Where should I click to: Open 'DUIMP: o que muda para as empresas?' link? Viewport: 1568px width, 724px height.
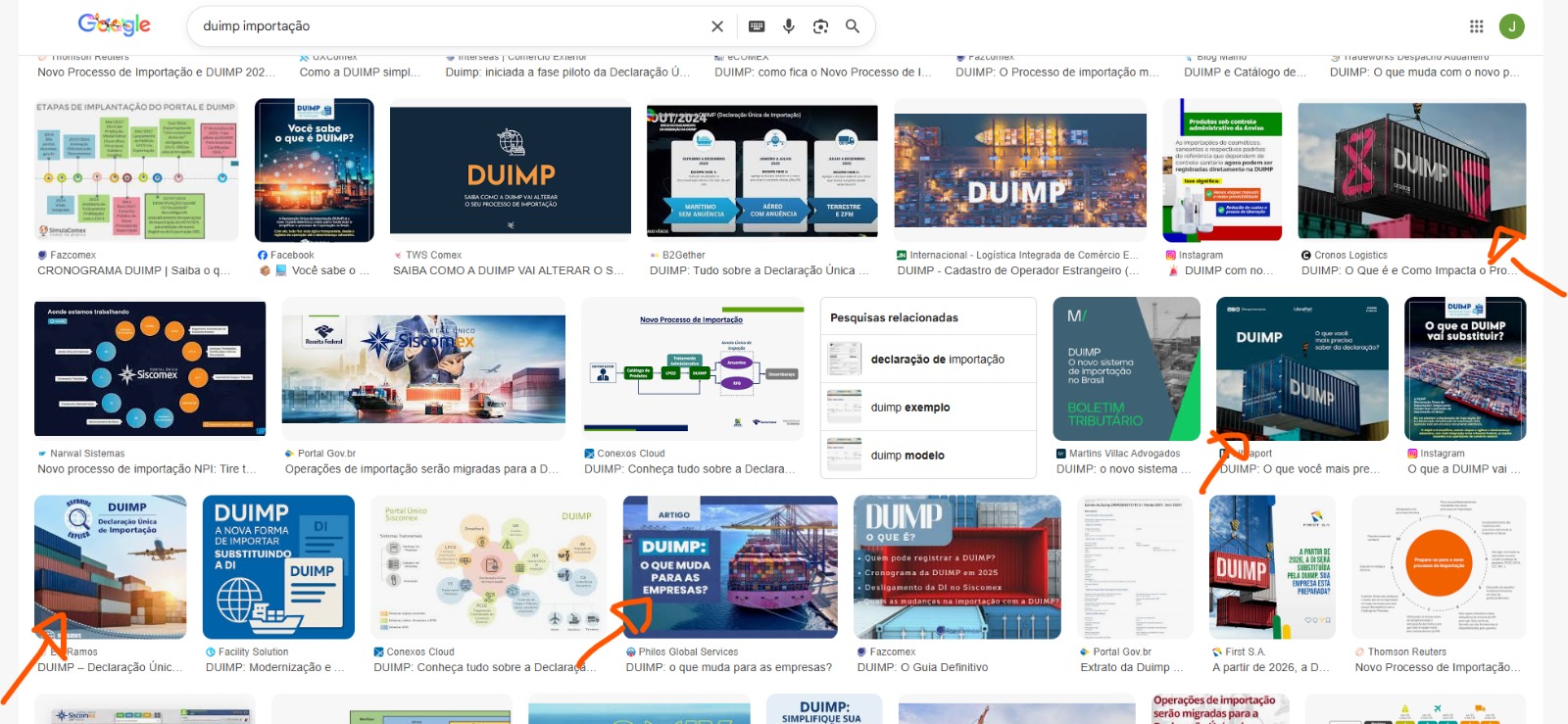[729, 667]
